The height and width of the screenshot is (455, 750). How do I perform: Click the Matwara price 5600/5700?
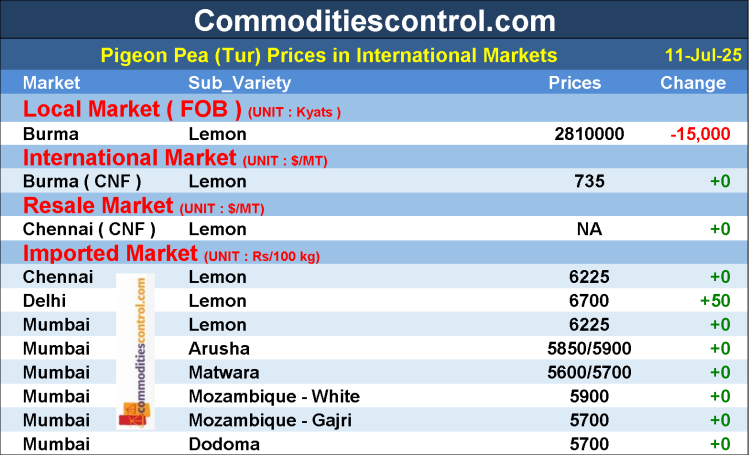coord(575,372)
